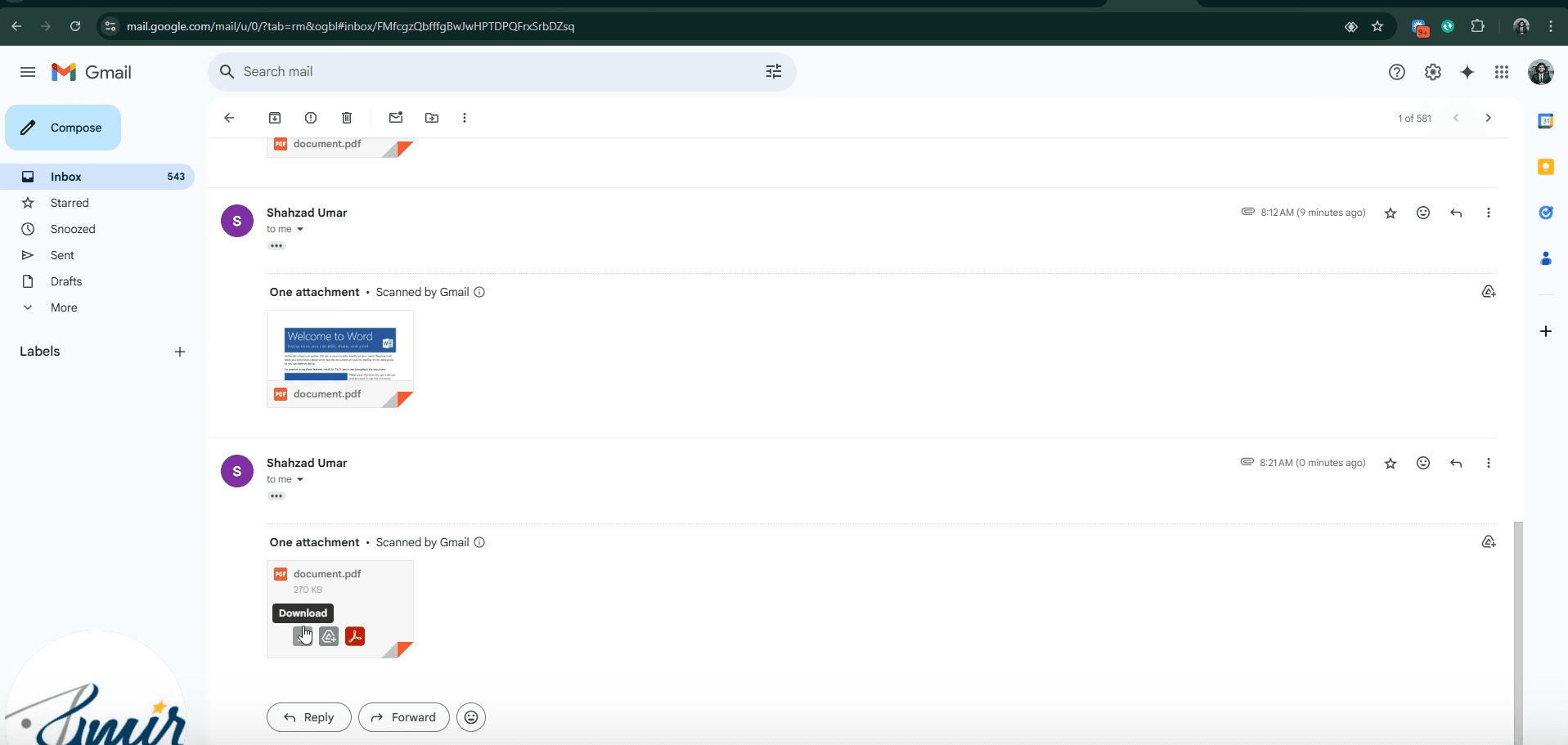Open Scanned by Gmail info for 8:12 message
The image size is (1568, 745).
pyautogui.click(x=479, y=292)
